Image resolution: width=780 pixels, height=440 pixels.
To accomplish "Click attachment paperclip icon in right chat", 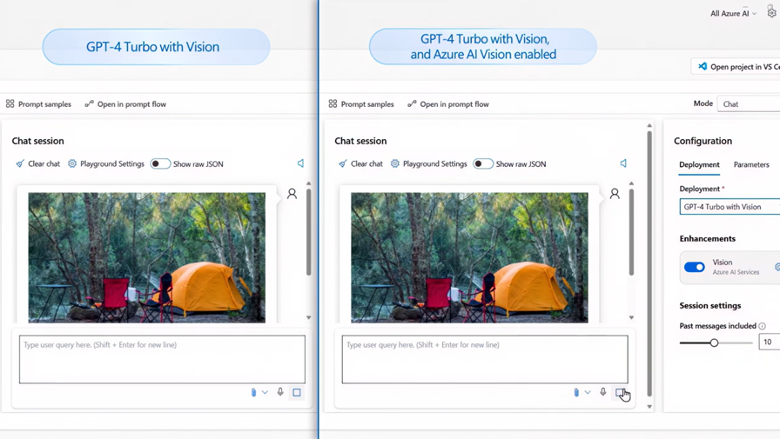I will click(x=577, y=392).
